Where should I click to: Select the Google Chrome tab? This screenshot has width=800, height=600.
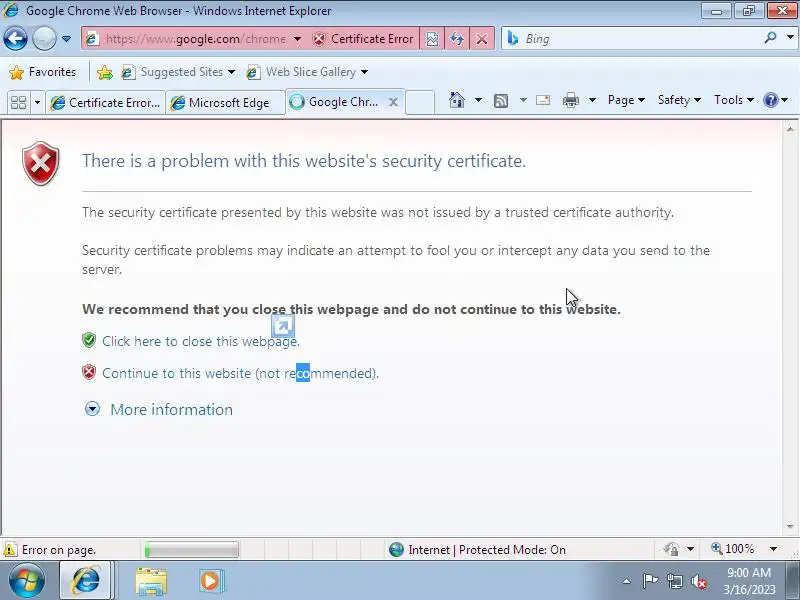[336, 102]
